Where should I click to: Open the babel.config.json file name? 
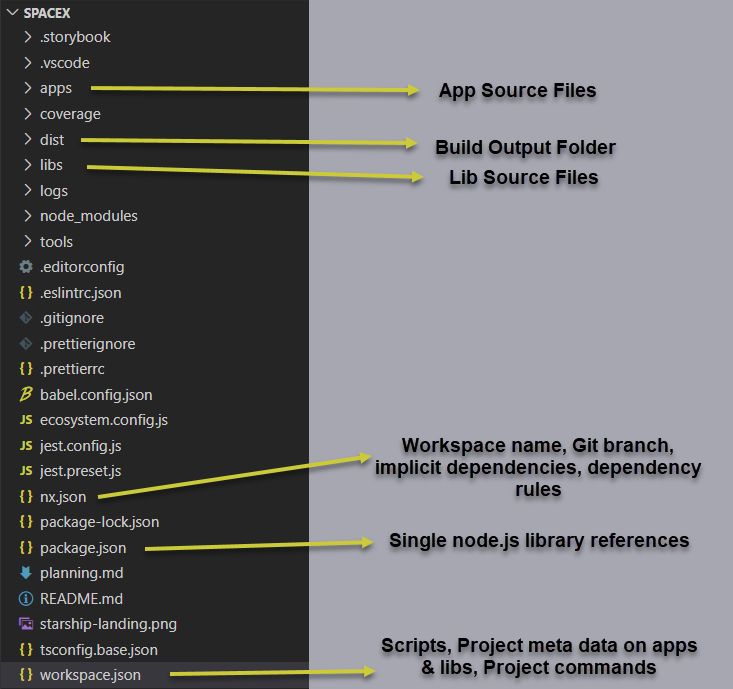(96, 395)
